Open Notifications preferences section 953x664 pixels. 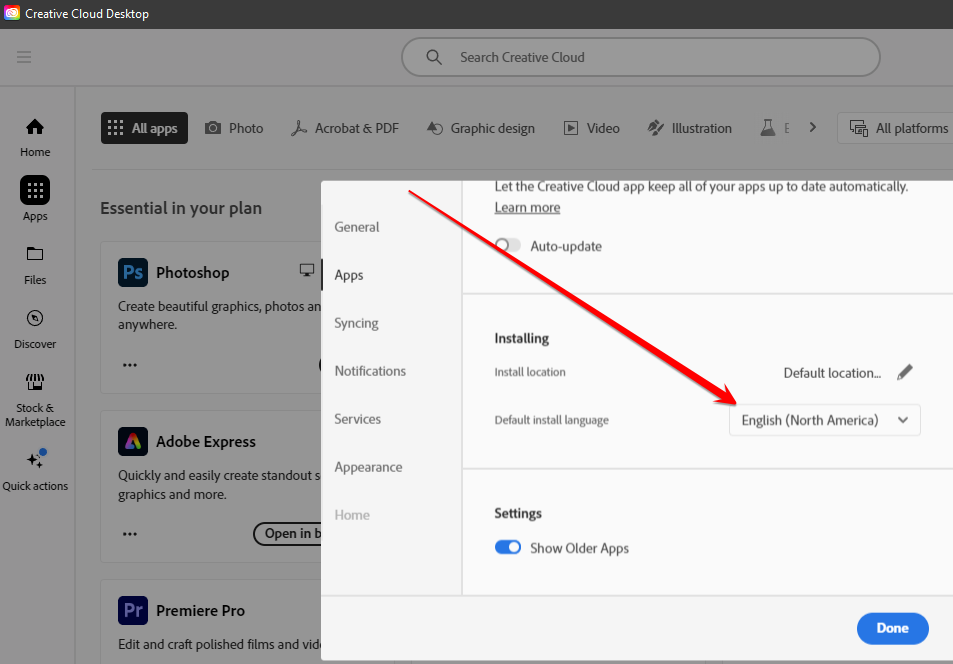(370, 371)
